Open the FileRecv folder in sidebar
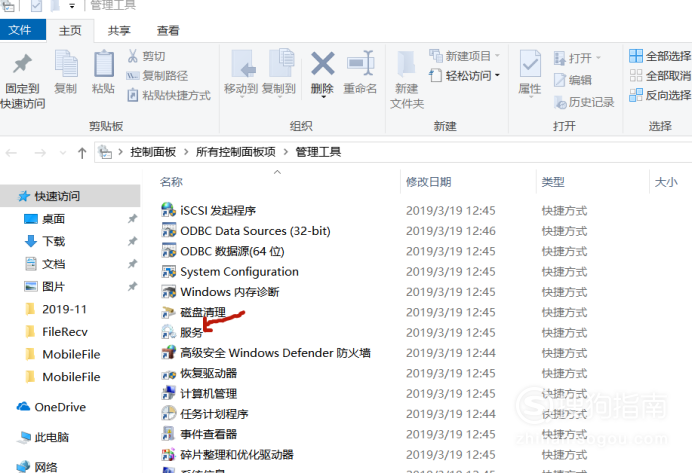 64,332
